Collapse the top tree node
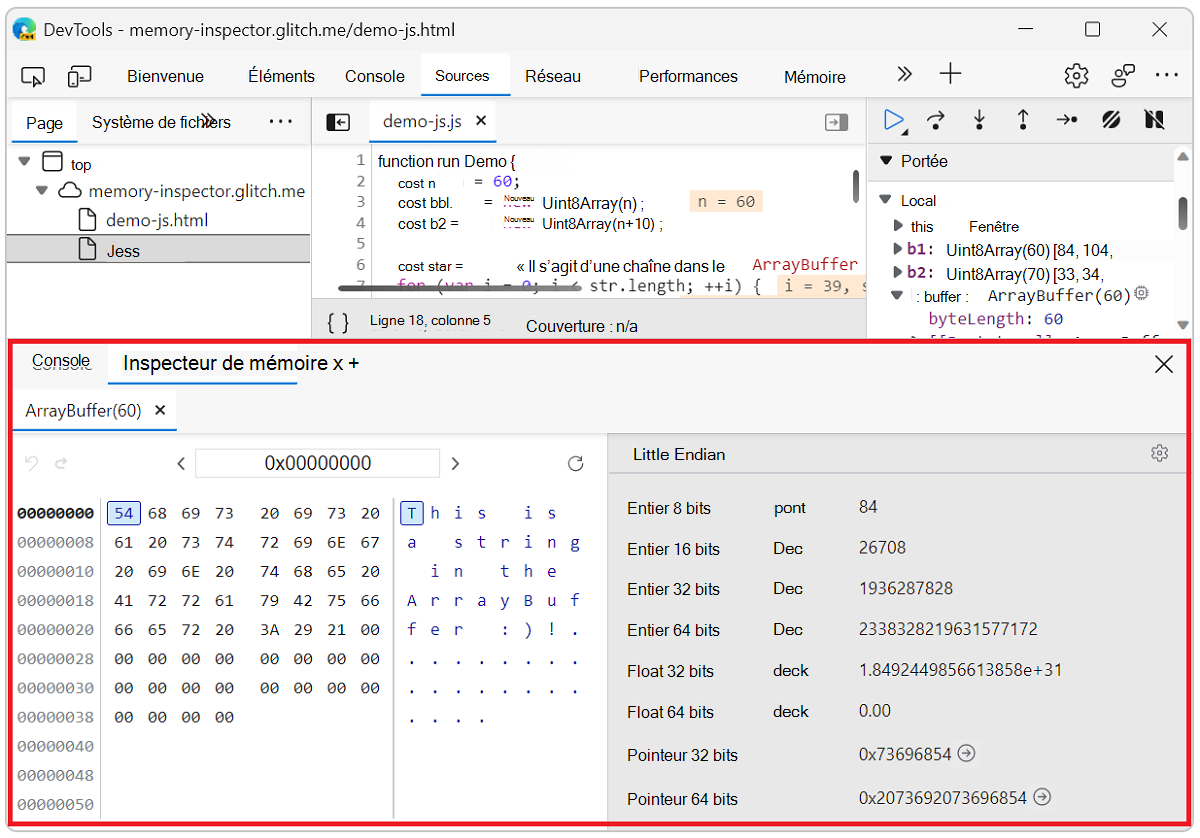Viewport: 1200px width, 838px height. pos(25,161)
